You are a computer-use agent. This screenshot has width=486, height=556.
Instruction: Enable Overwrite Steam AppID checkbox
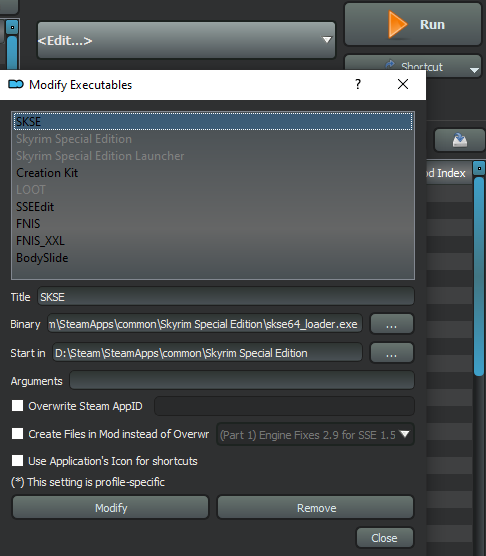pyautogui.click(x=17, y=406)
